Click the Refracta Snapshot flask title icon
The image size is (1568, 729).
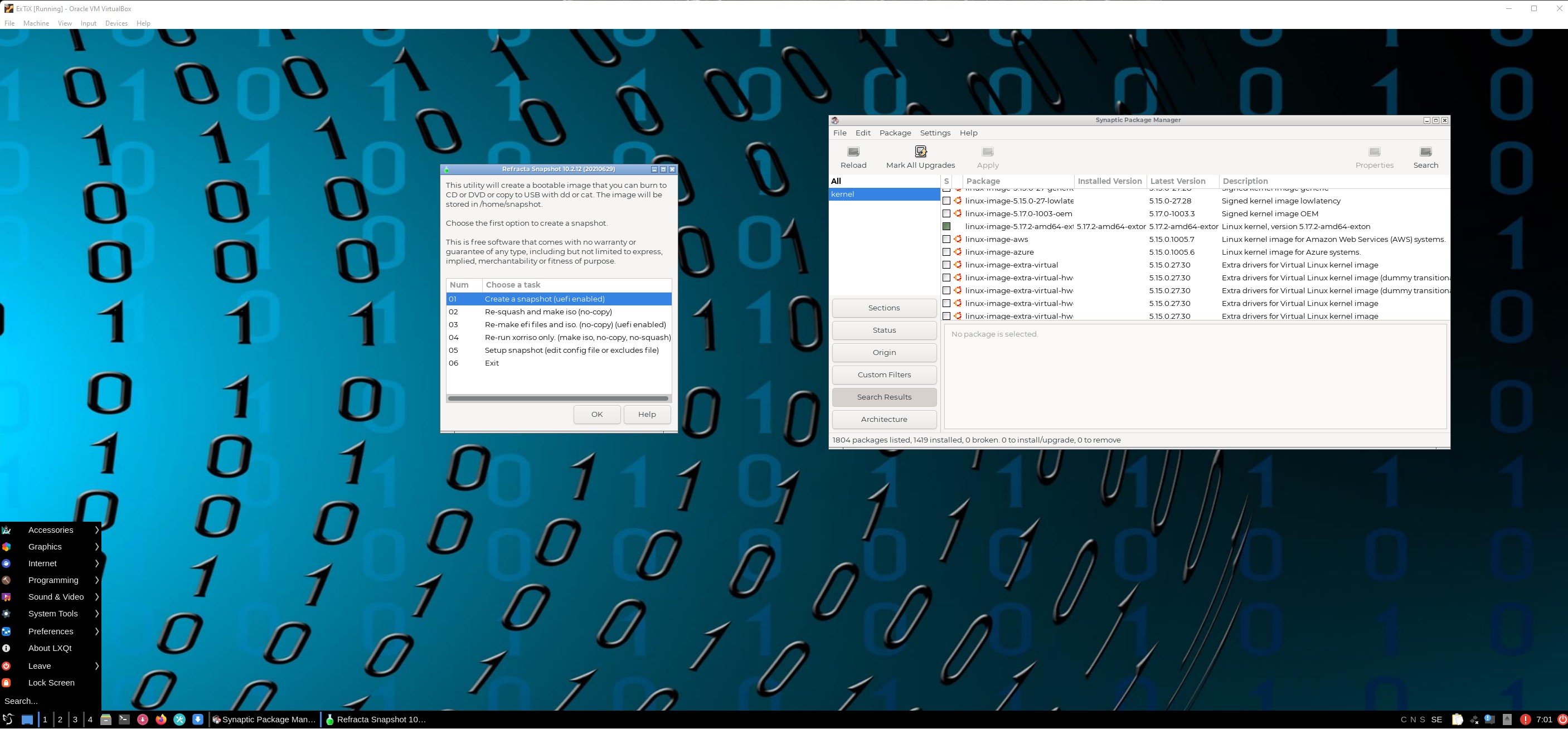click(446, 169)
